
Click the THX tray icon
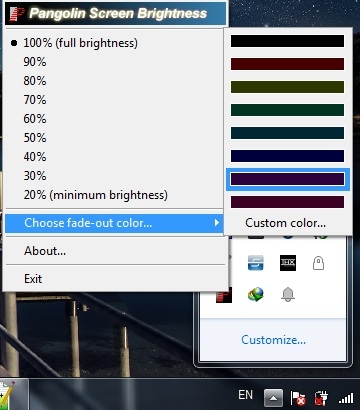[288, 263]
